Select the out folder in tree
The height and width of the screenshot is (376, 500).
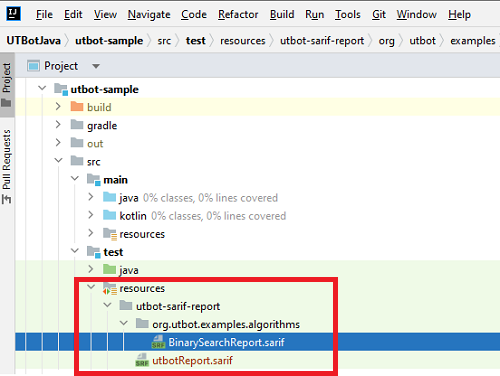tap(95, 144)
